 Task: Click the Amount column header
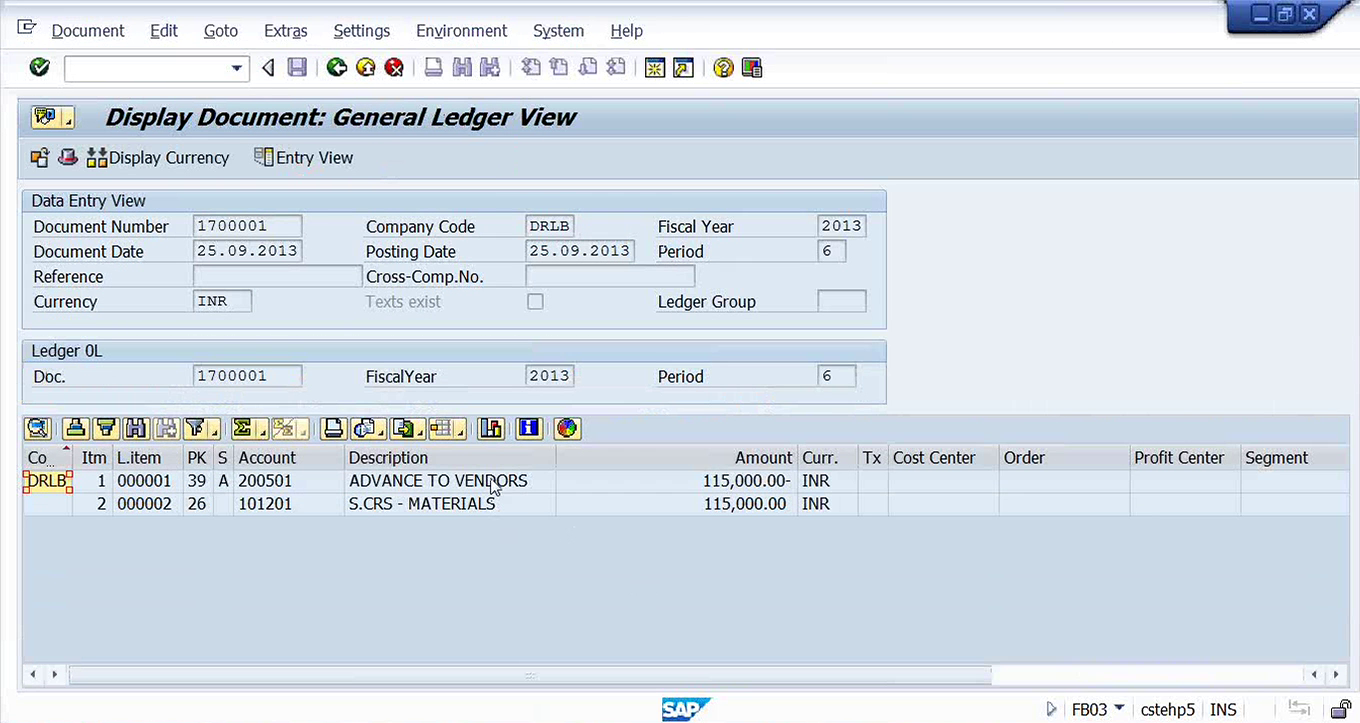point(676,458)
